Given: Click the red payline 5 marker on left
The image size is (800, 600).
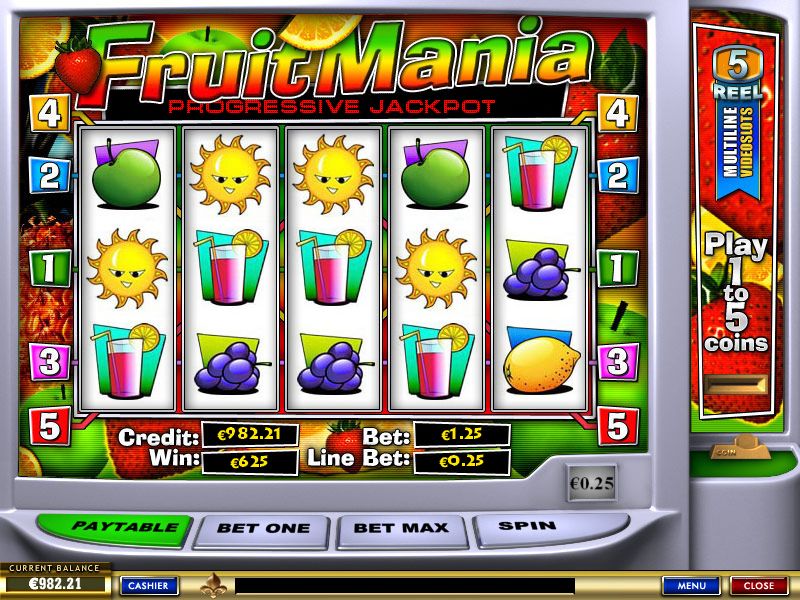Looking at the screenshot, I should pyautogui.click(x=49, y=426).
